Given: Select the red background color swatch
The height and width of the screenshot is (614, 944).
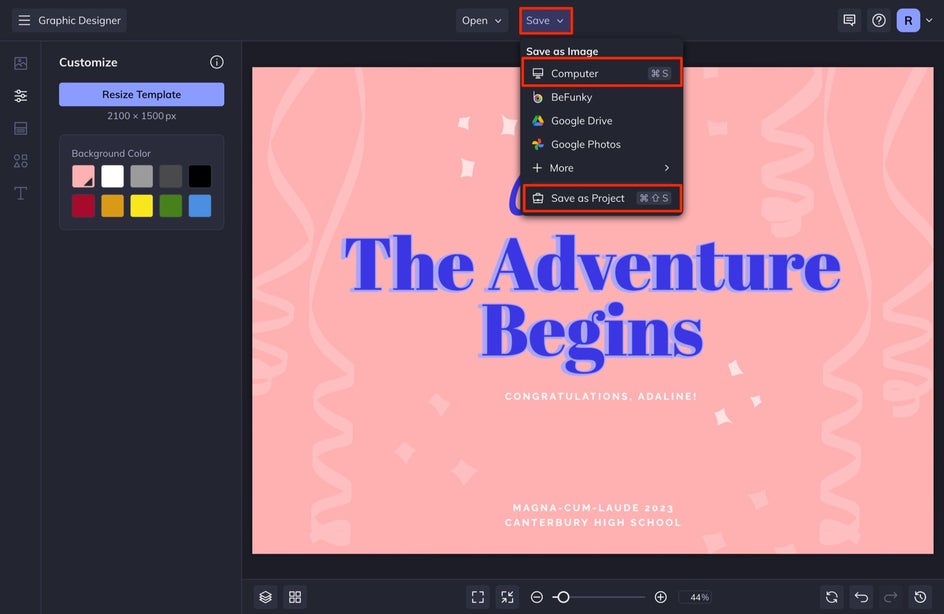Looking at the screenshot, I should (x=83, y=205).
